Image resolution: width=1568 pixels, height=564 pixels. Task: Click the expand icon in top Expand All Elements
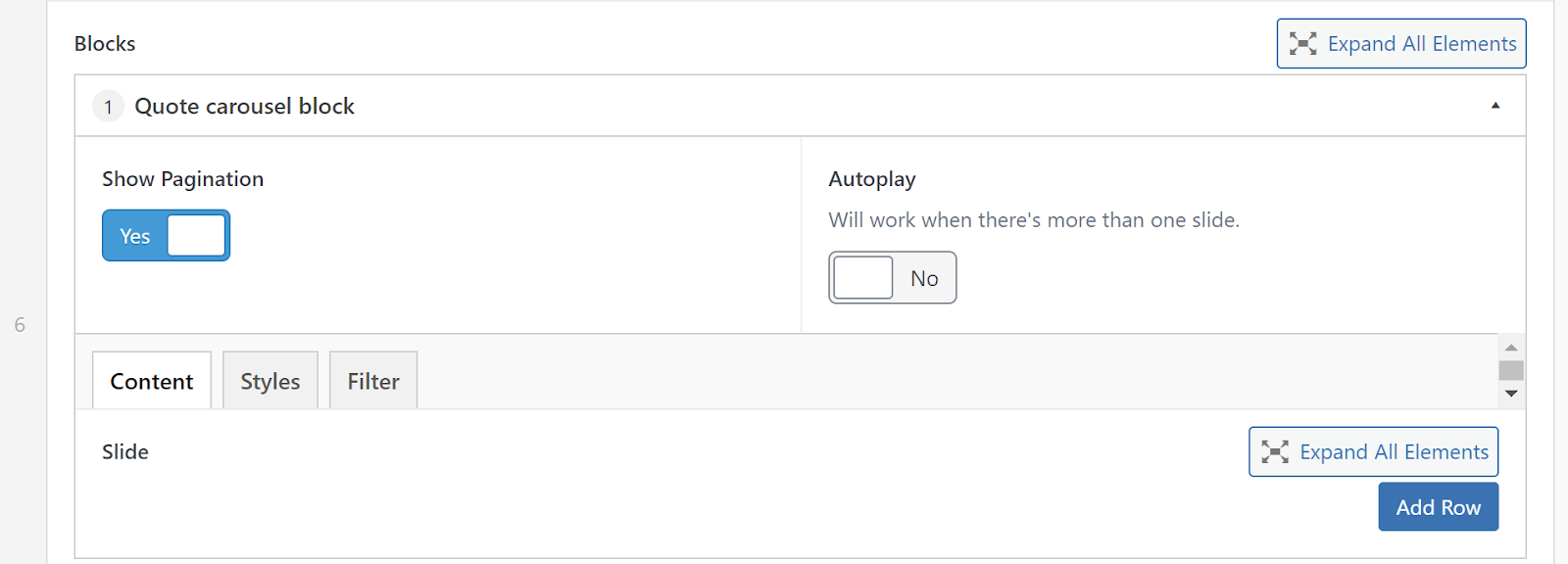point(1302,43)
